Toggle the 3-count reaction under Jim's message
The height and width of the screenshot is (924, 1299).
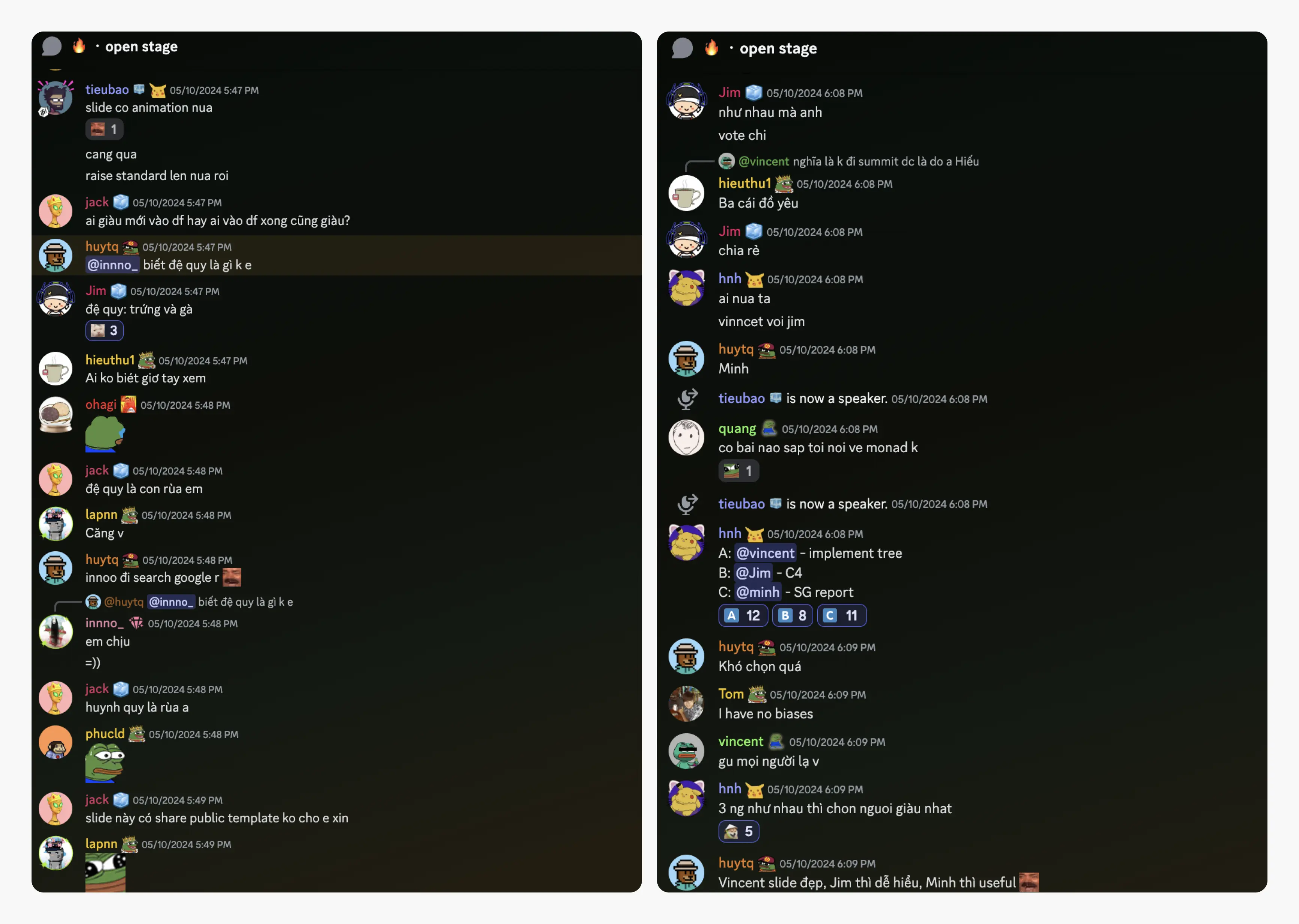tap(104, 331)
